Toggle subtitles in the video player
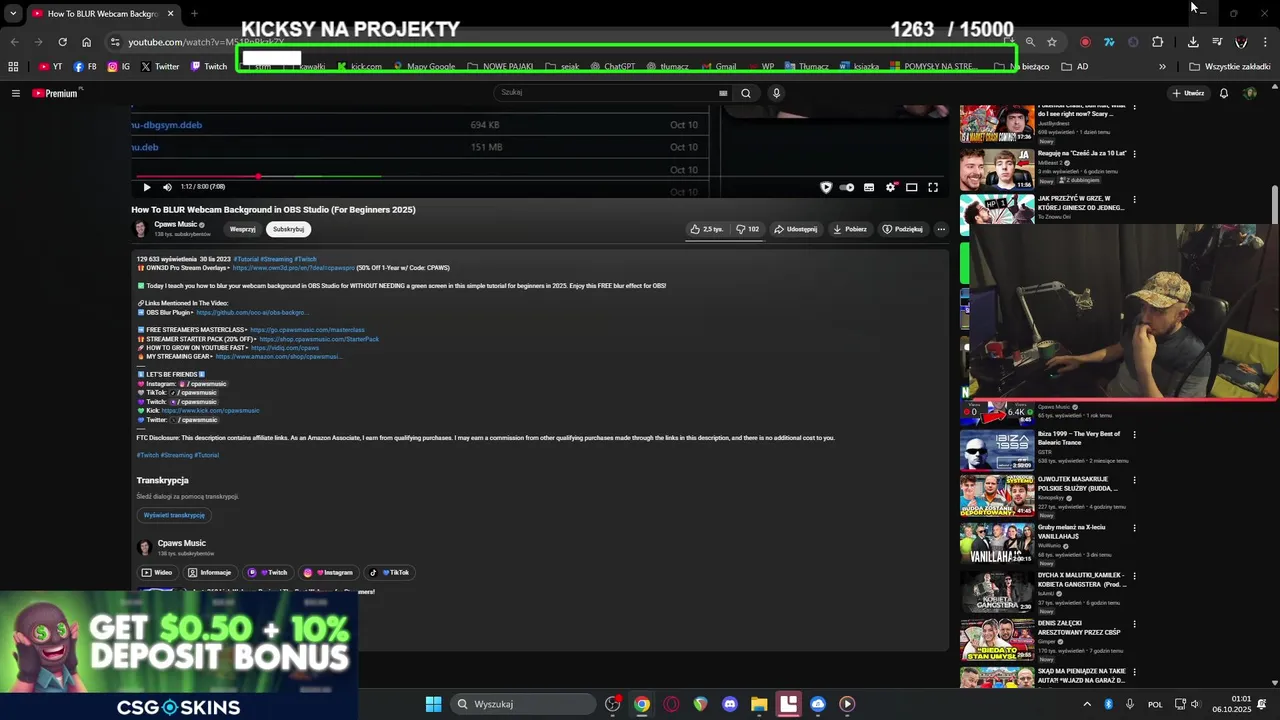 [869, 187]
